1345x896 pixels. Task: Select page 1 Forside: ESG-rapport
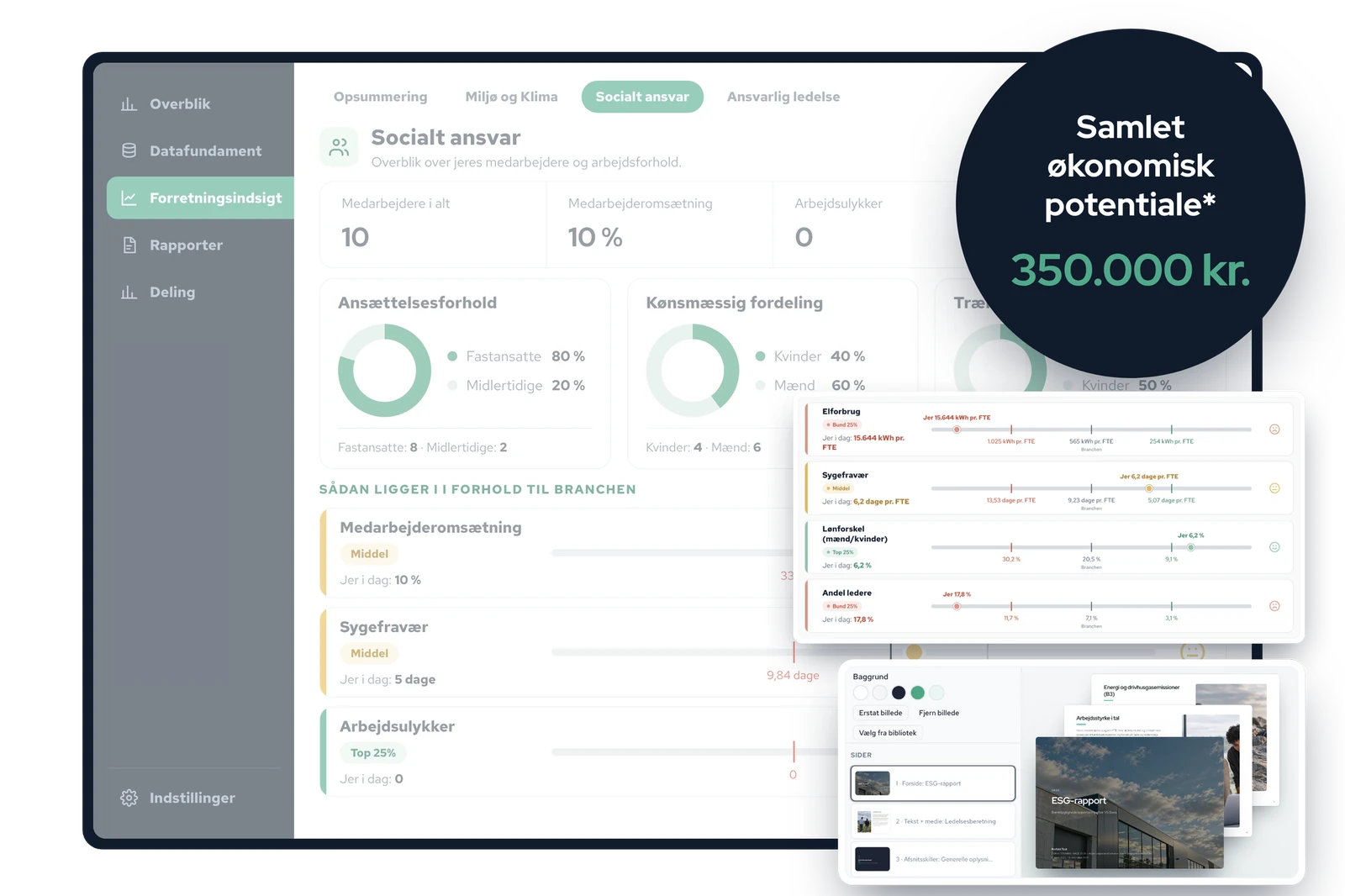(x=933, y=783)
